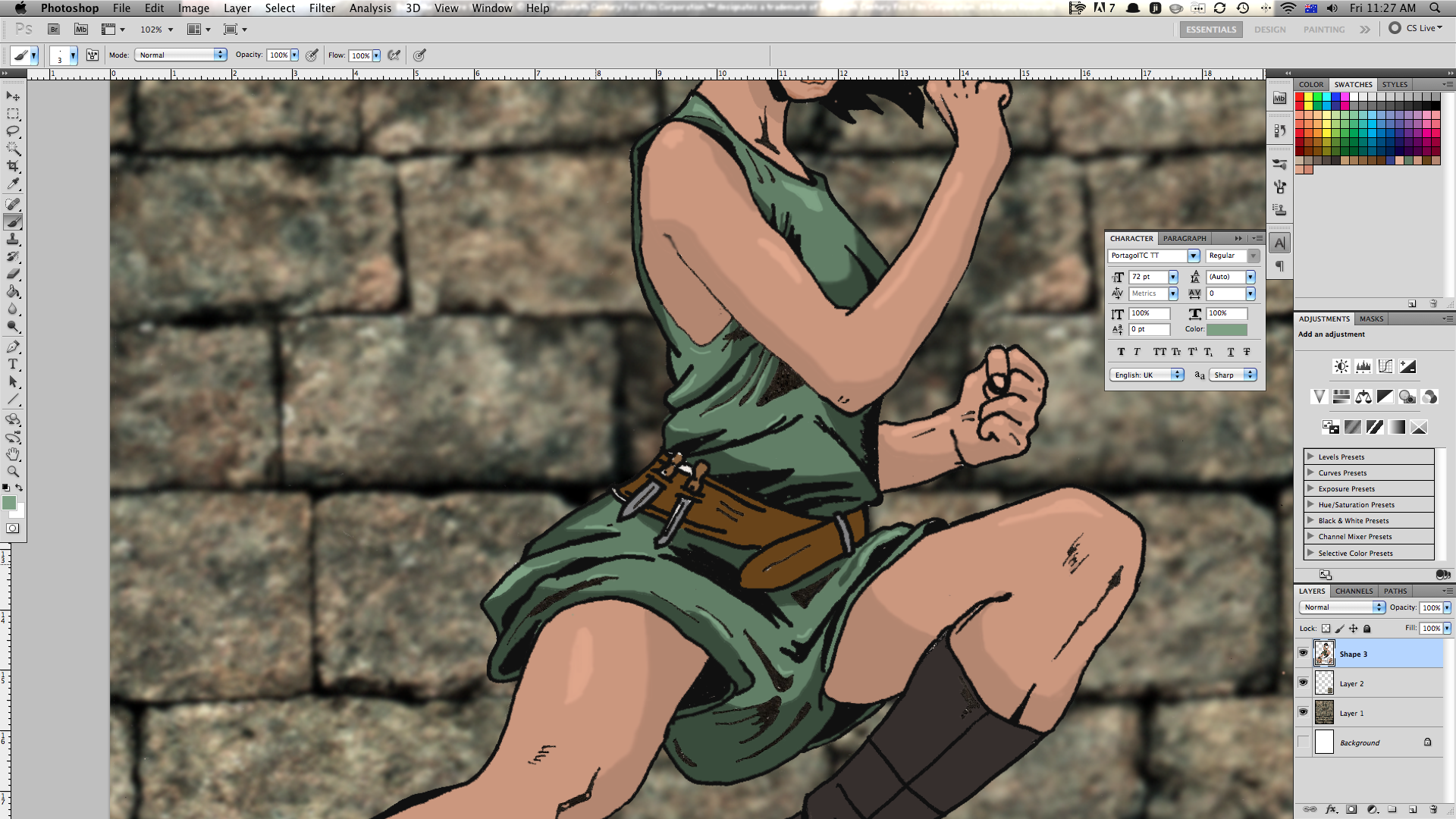Add a Brightness/Contrast adjustment
This screenshot has height=819, width=1456.
point(1341,366)
